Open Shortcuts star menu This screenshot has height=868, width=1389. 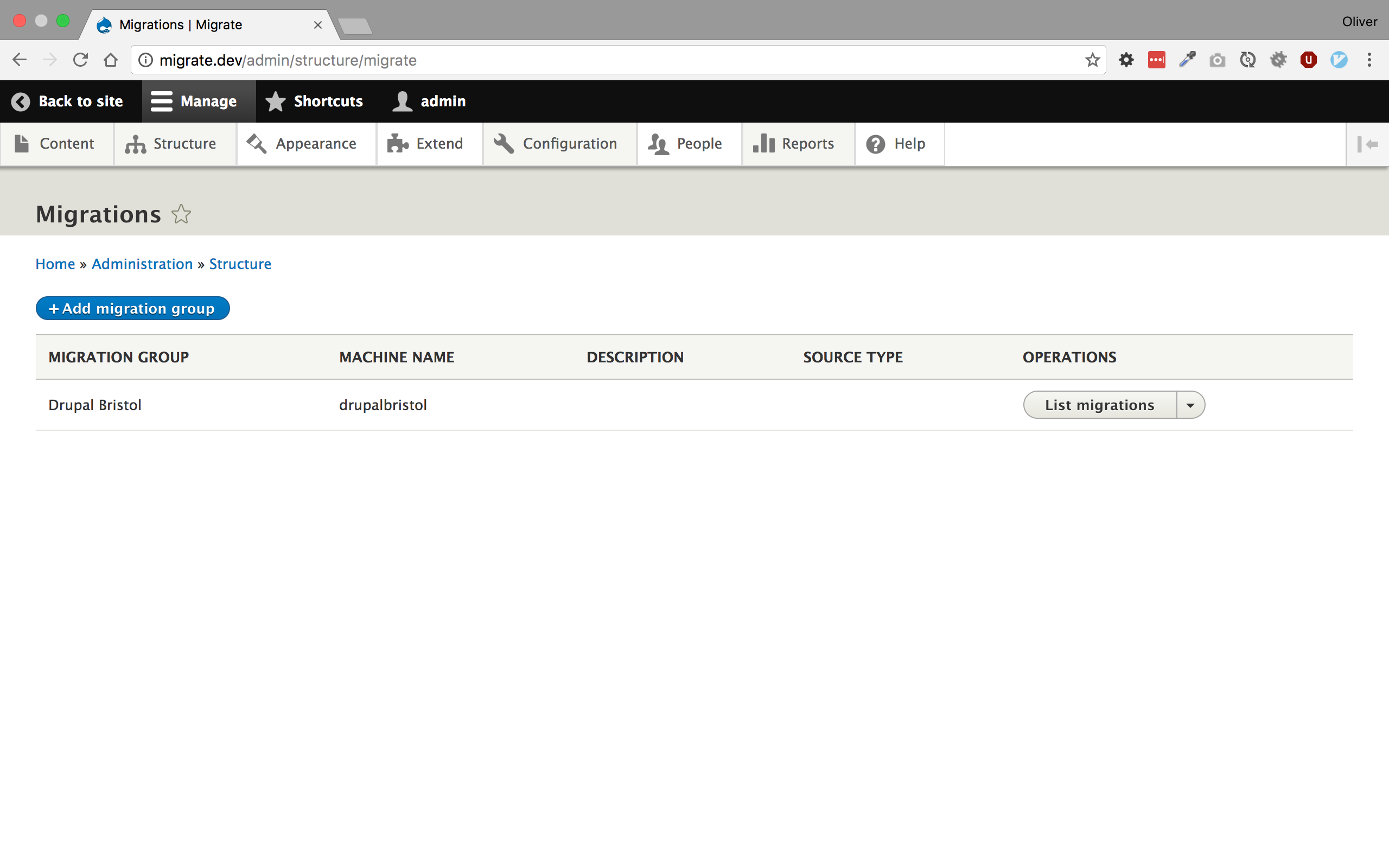[x=315, y=101]
